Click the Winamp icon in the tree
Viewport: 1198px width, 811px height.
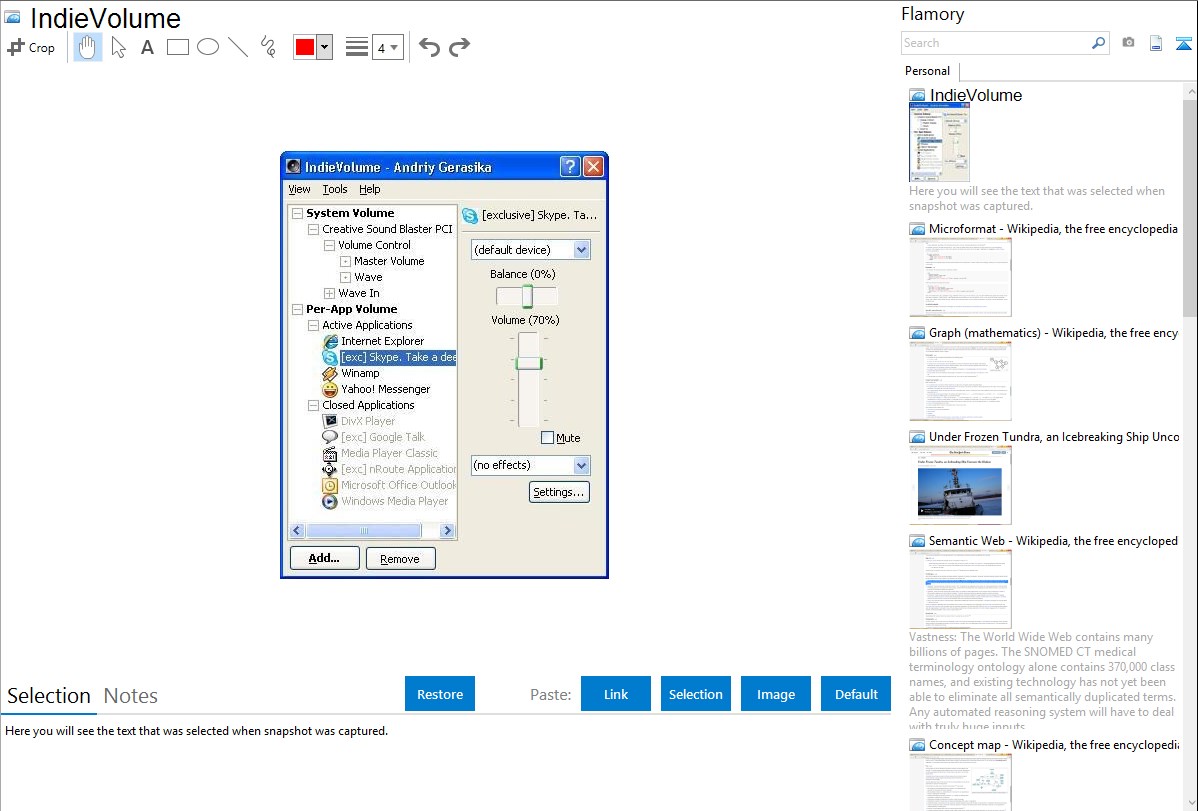pyautogui.click(x=330, y=373)
